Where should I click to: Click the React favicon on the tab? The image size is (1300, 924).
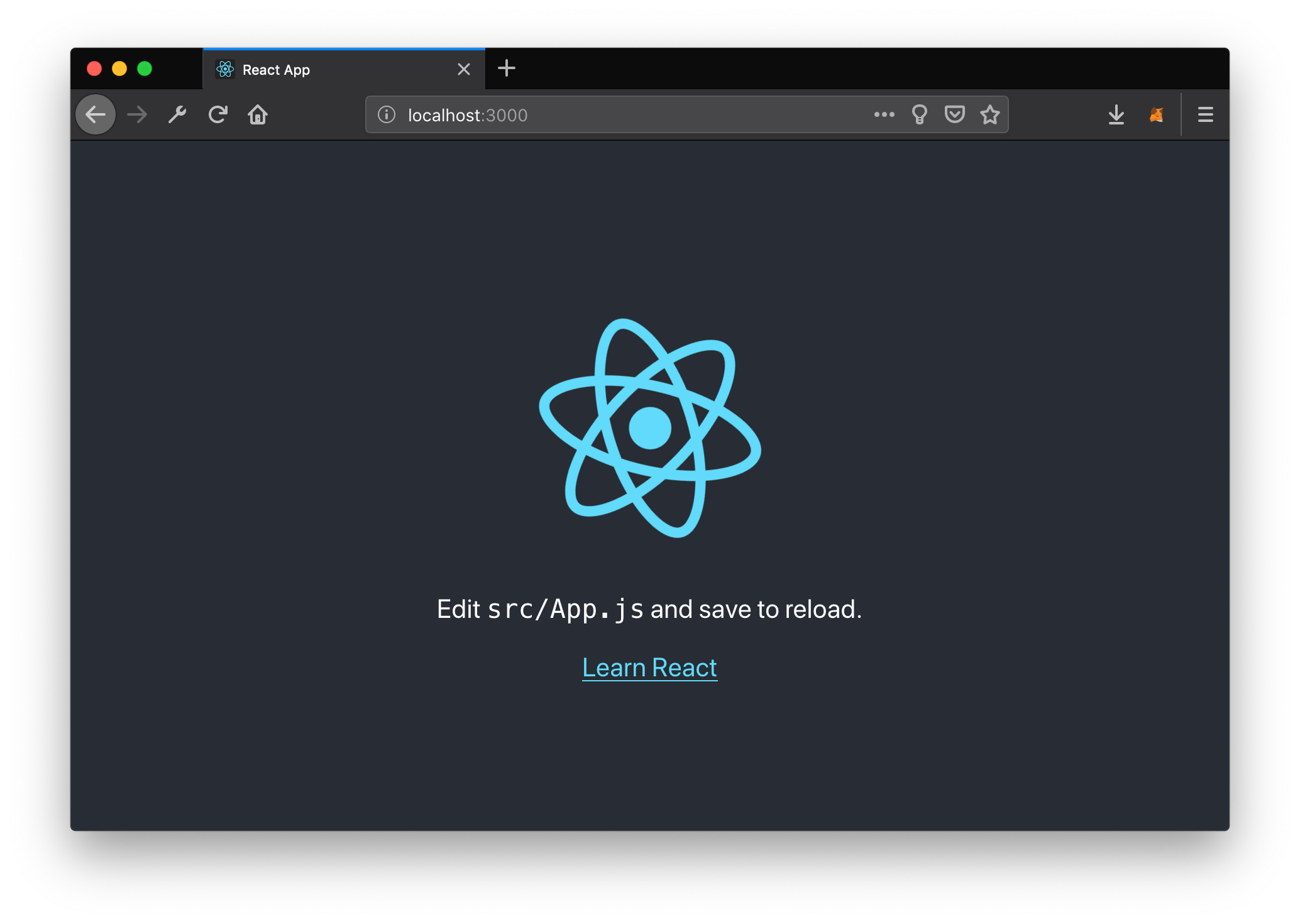coord(225,69)
